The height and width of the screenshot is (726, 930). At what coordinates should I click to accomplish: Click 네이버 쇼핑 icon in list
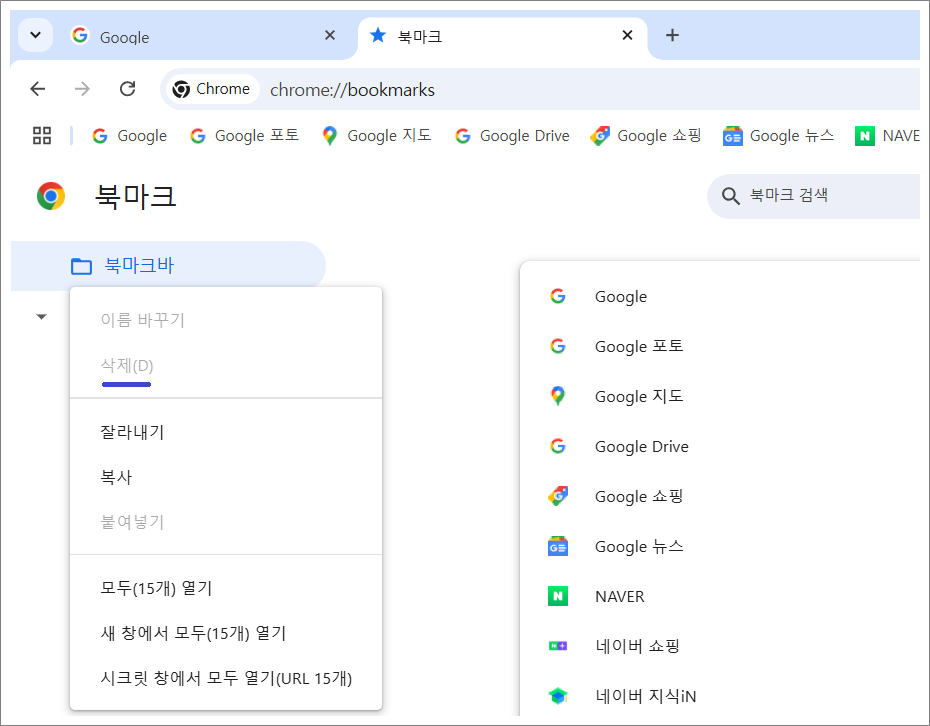(x=558, y=646)
